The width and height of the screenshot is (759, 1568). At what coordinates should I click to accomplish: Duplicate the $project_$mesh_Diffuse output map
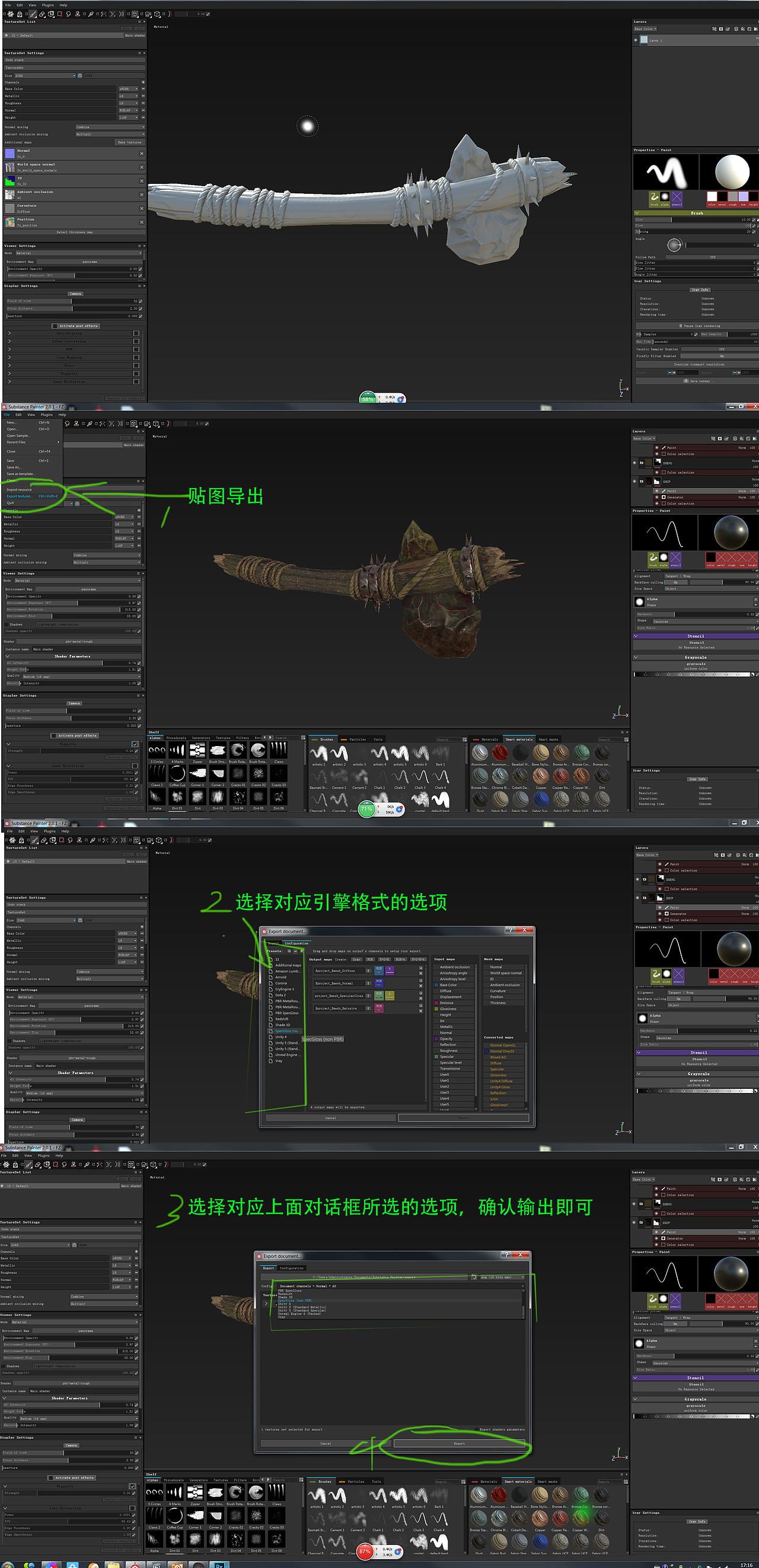pyautogui.click(x=420, y=969)
